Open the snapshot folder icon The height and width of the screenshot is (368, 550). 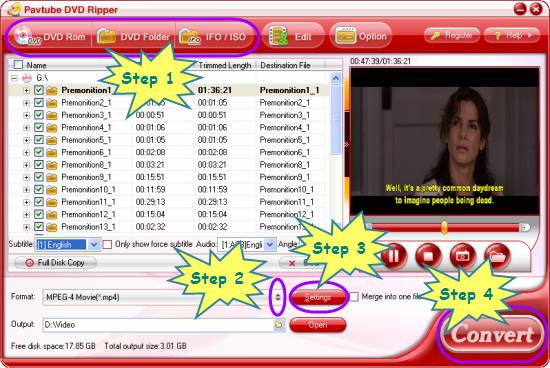point(497,256)
